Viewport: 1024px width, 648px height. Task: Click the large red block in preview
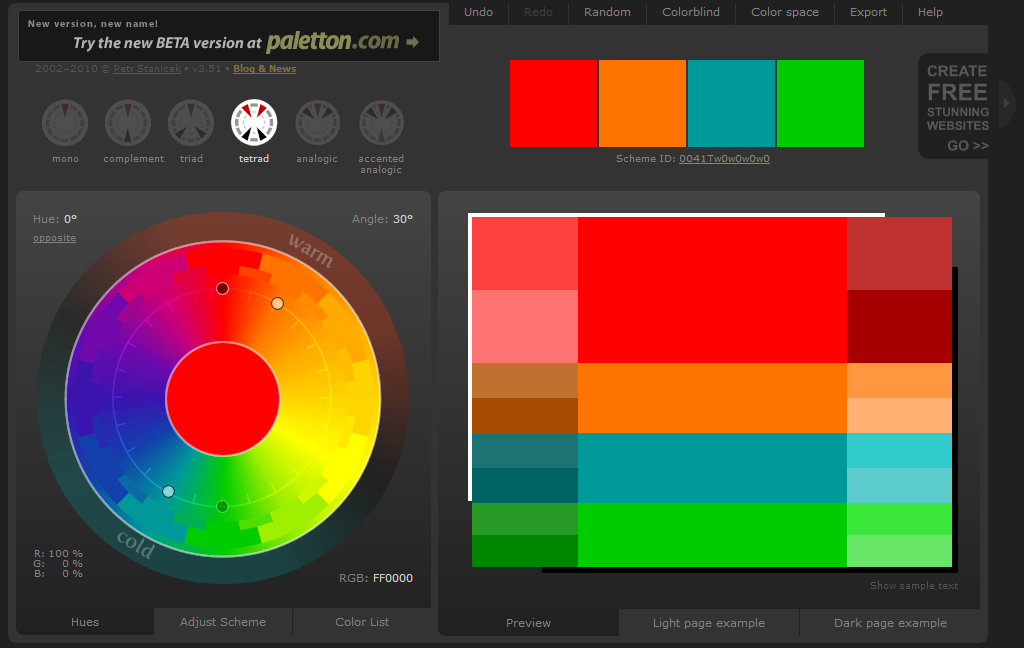click(x=712, y=290)
